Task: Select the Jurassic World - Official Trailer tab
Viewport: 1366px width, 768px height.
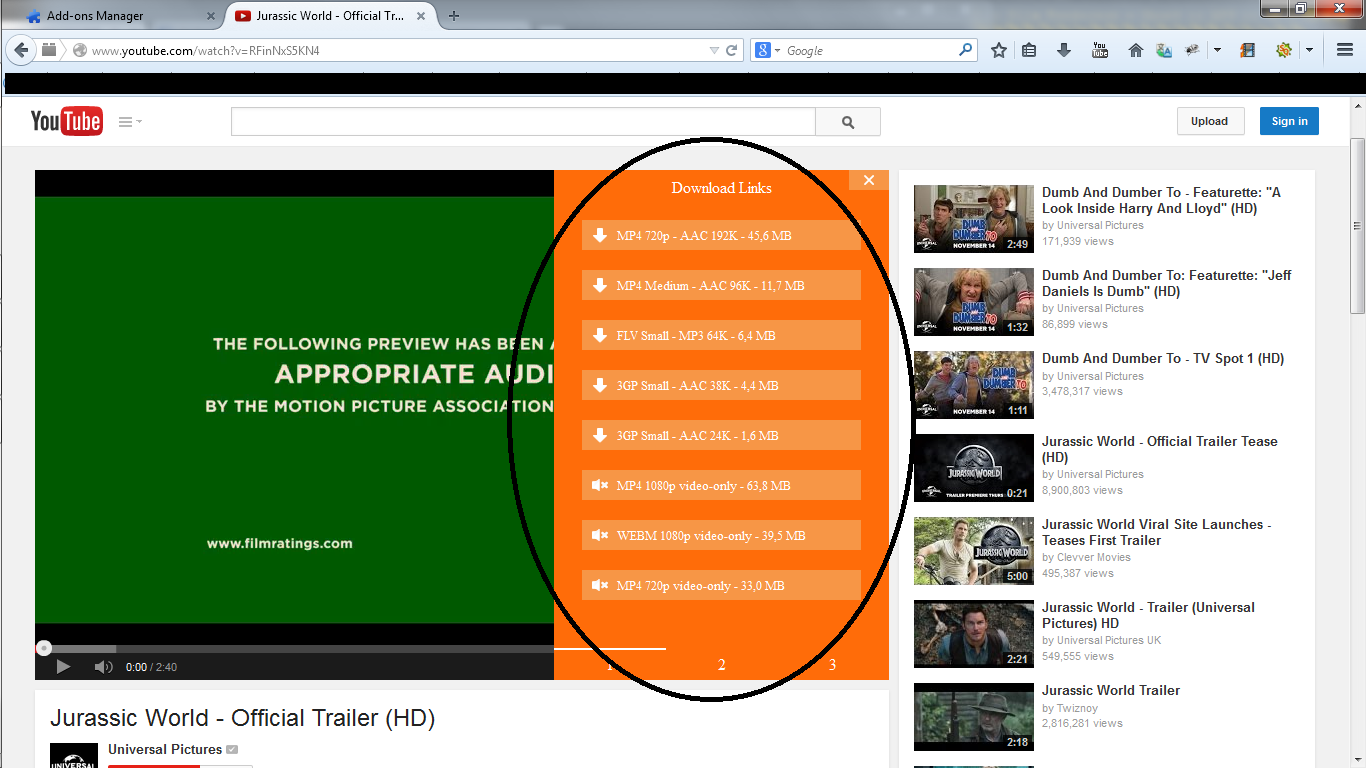Action: pyautogui.click(x=330, y=16)
